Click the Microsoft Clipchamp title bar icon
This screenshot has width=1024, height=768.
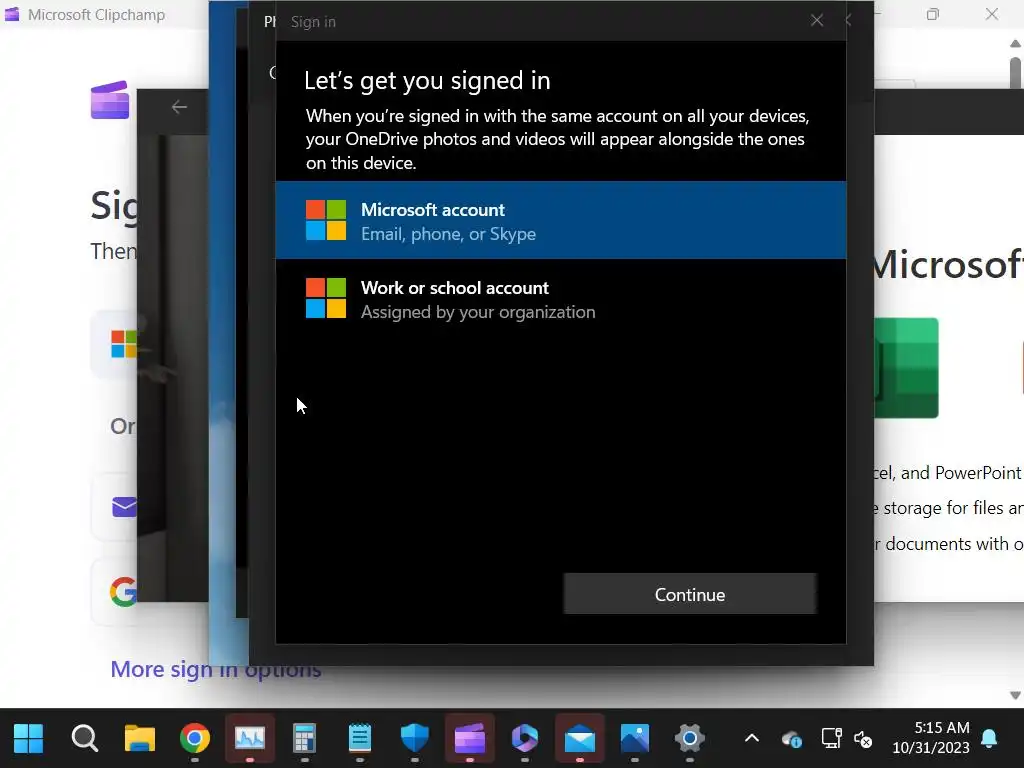click(x=12, y=14)
